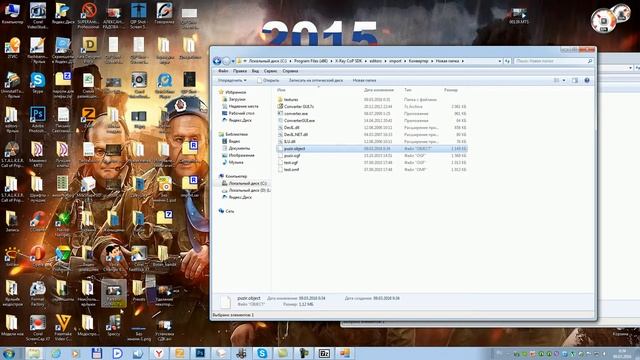
Task: Open the recent locations dropdown next to forward arrow
Action: [x=233, y=61]
